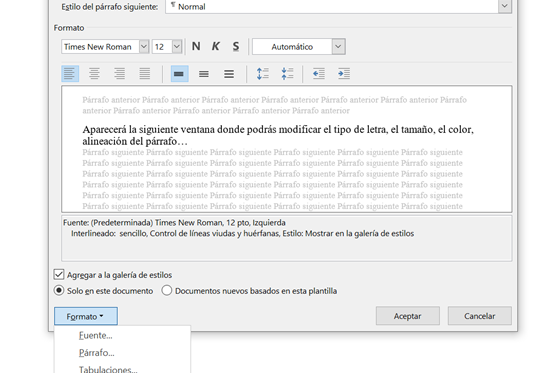Click the font size field showing 12
Image resolution: width=543 pixels, height=373 pixels.
tap(162, 46)
